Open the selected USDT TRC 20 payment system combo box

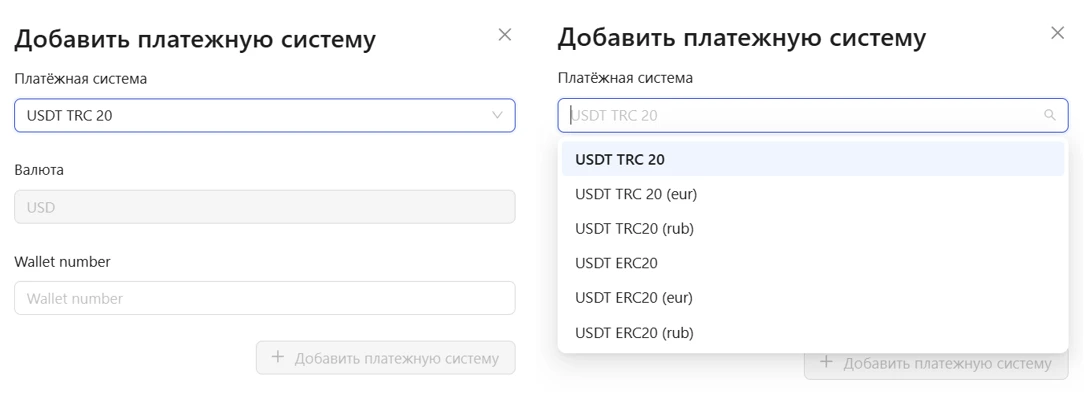coord(265,115)
